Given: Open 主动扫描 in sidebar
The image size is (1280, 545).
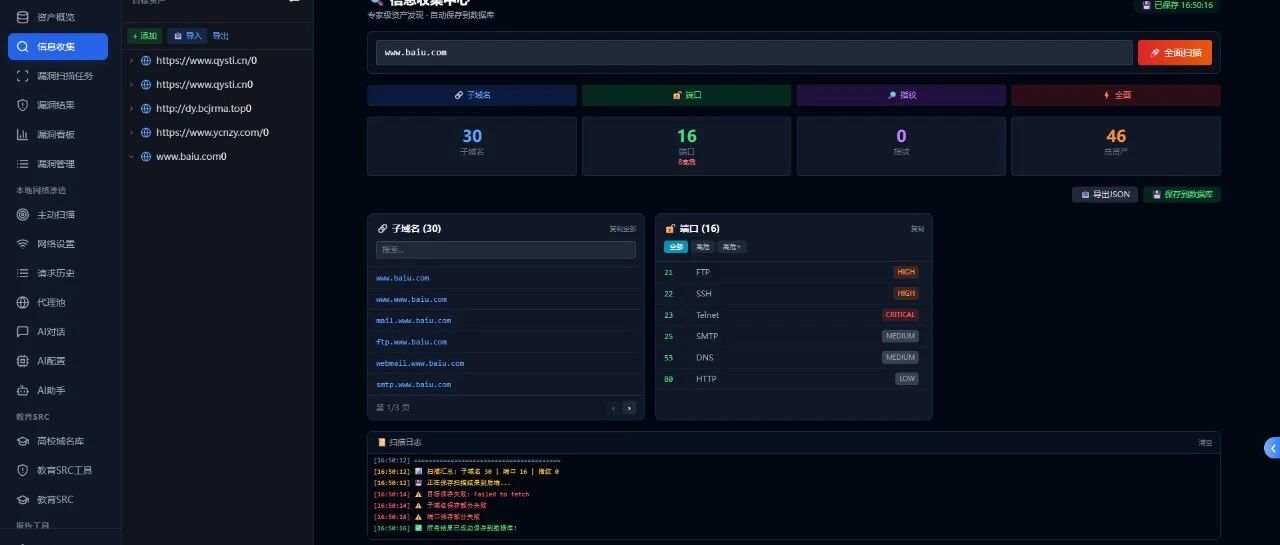Looking at the screenshot, I should (x=60, y=214).
